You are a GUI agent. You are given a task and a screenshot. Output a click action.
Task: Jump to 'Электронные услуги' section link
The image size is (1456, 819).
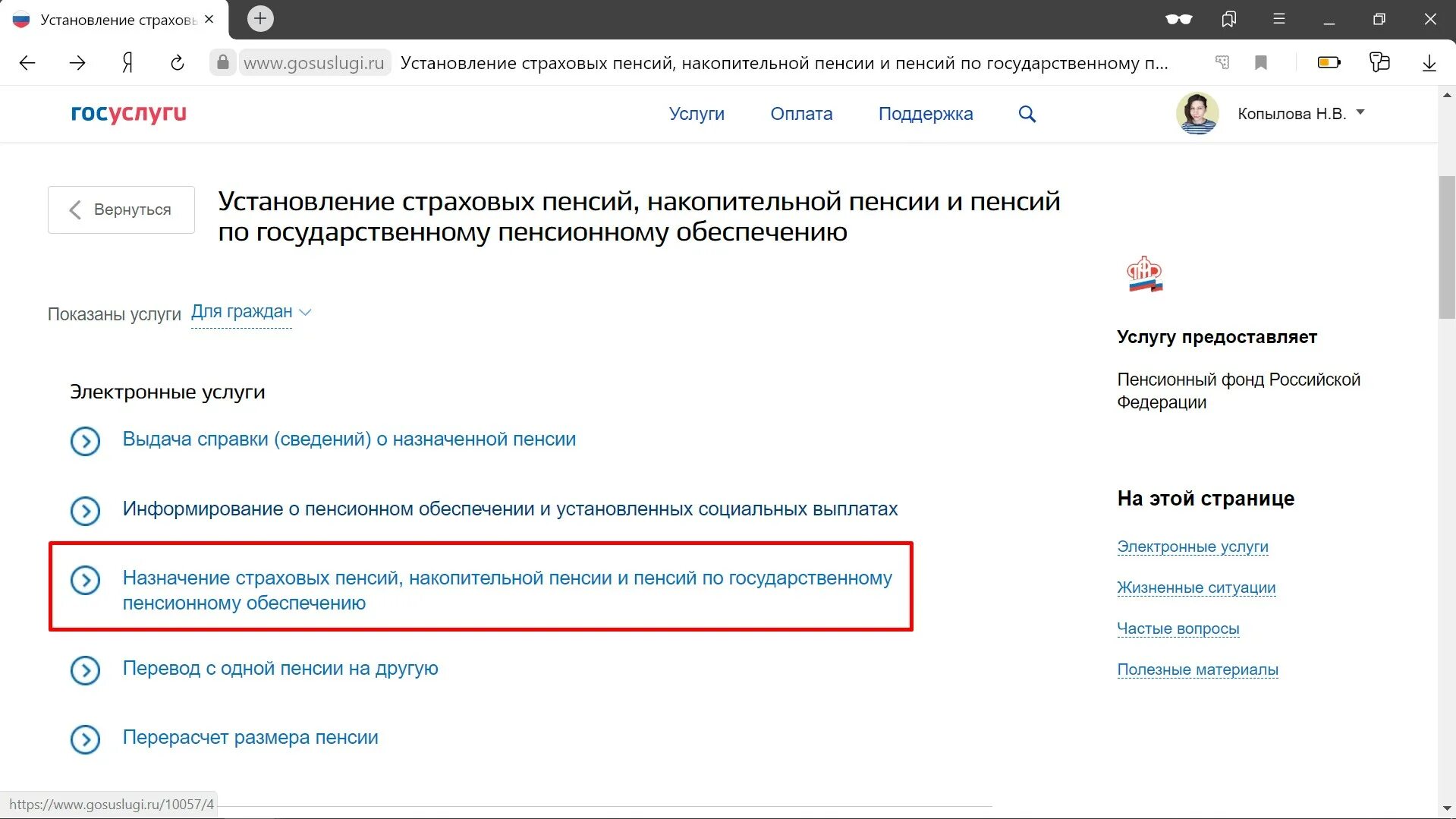[1193, 547]
